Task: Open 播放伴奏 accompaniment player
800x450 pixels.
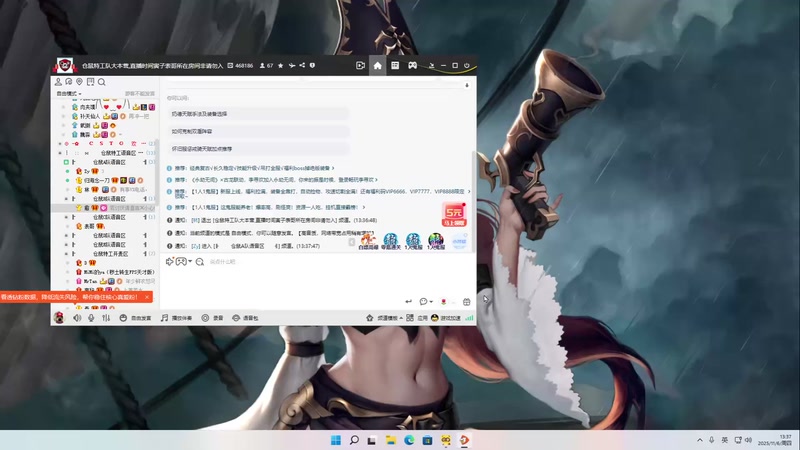Action: tap(177, 318)
